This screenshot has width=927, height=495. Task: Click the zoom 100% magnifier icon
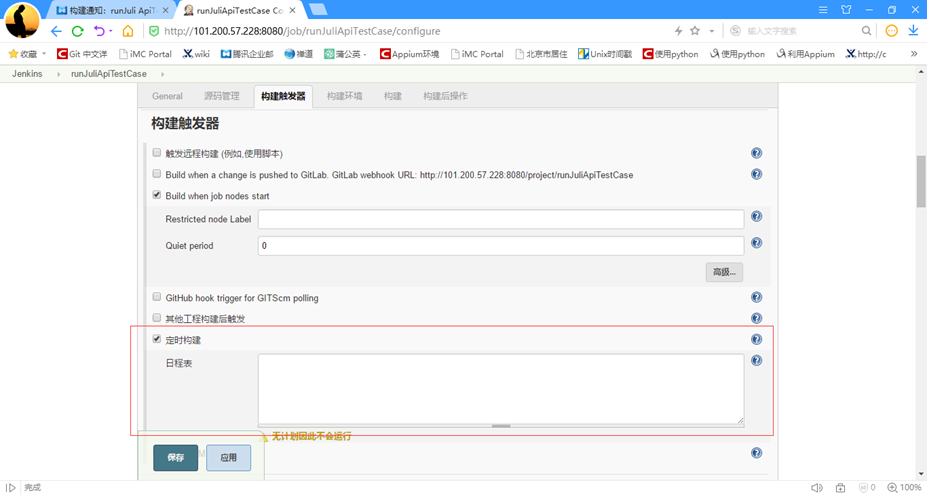coord(892,488)
